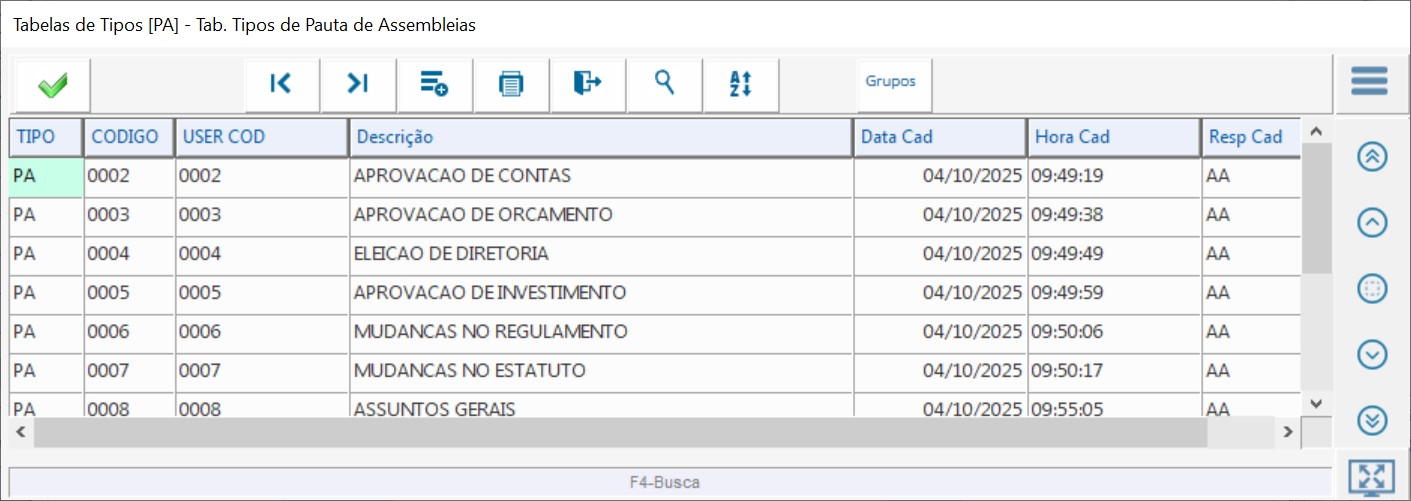1411x501 pixels.
Task: Click the Data Cad column header
Action: point(940,137)
